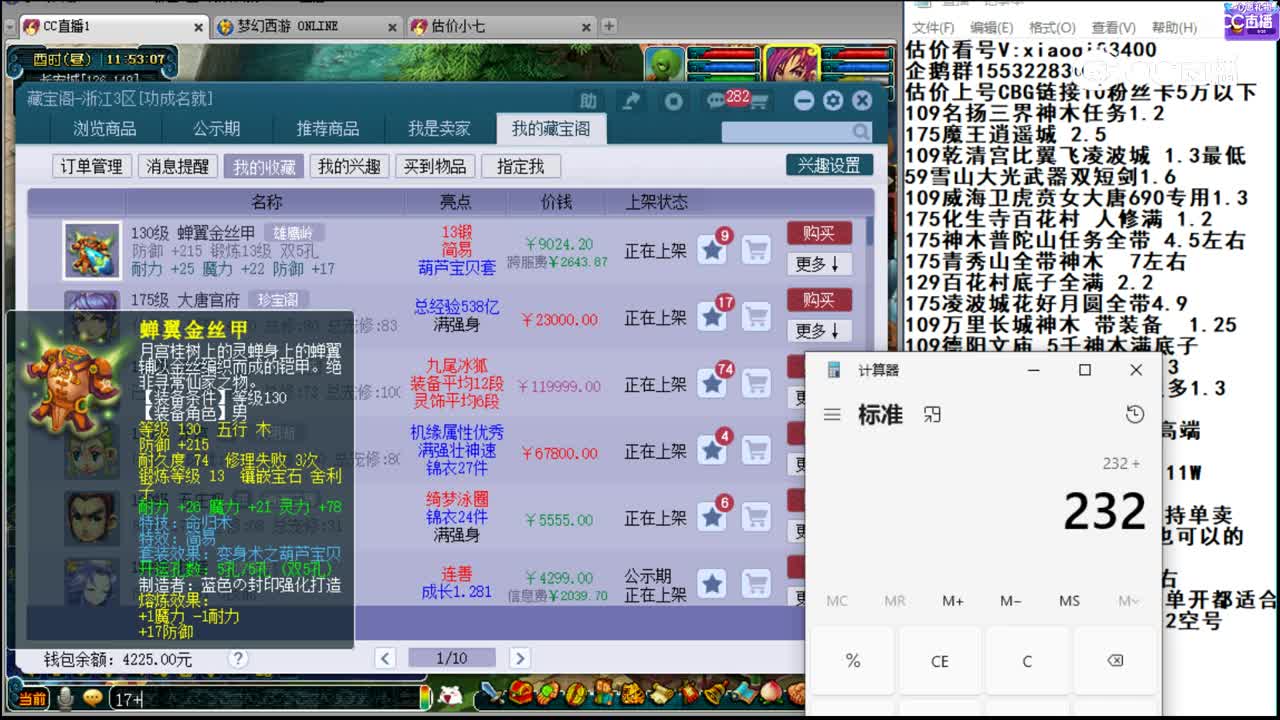Viewport: 1280px width, 720px height.
Task: Switch to 我是卖家 tab
Action: tap(439, 129)
